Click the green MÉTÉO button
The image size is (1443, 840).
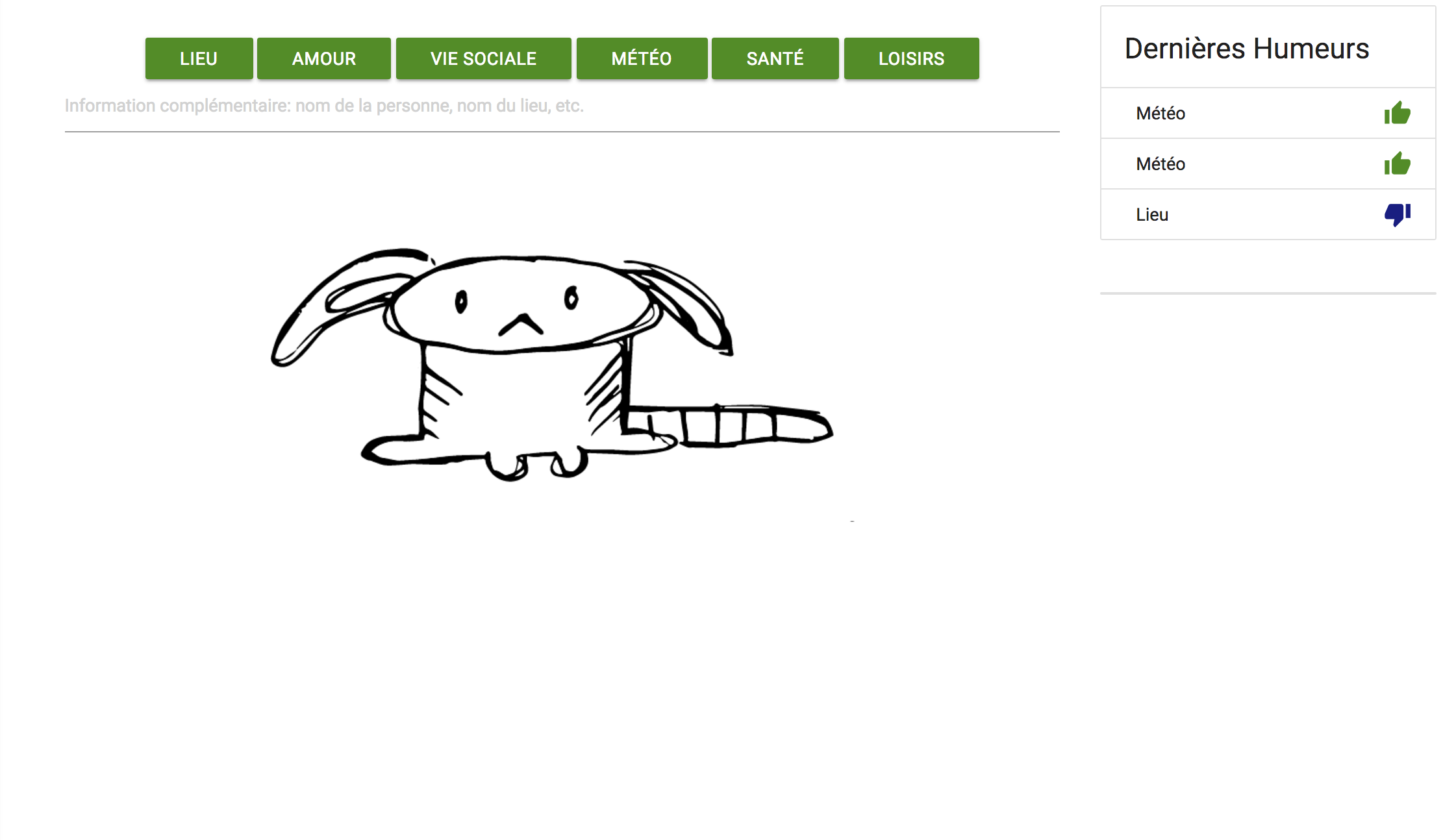tap(642, 58)
